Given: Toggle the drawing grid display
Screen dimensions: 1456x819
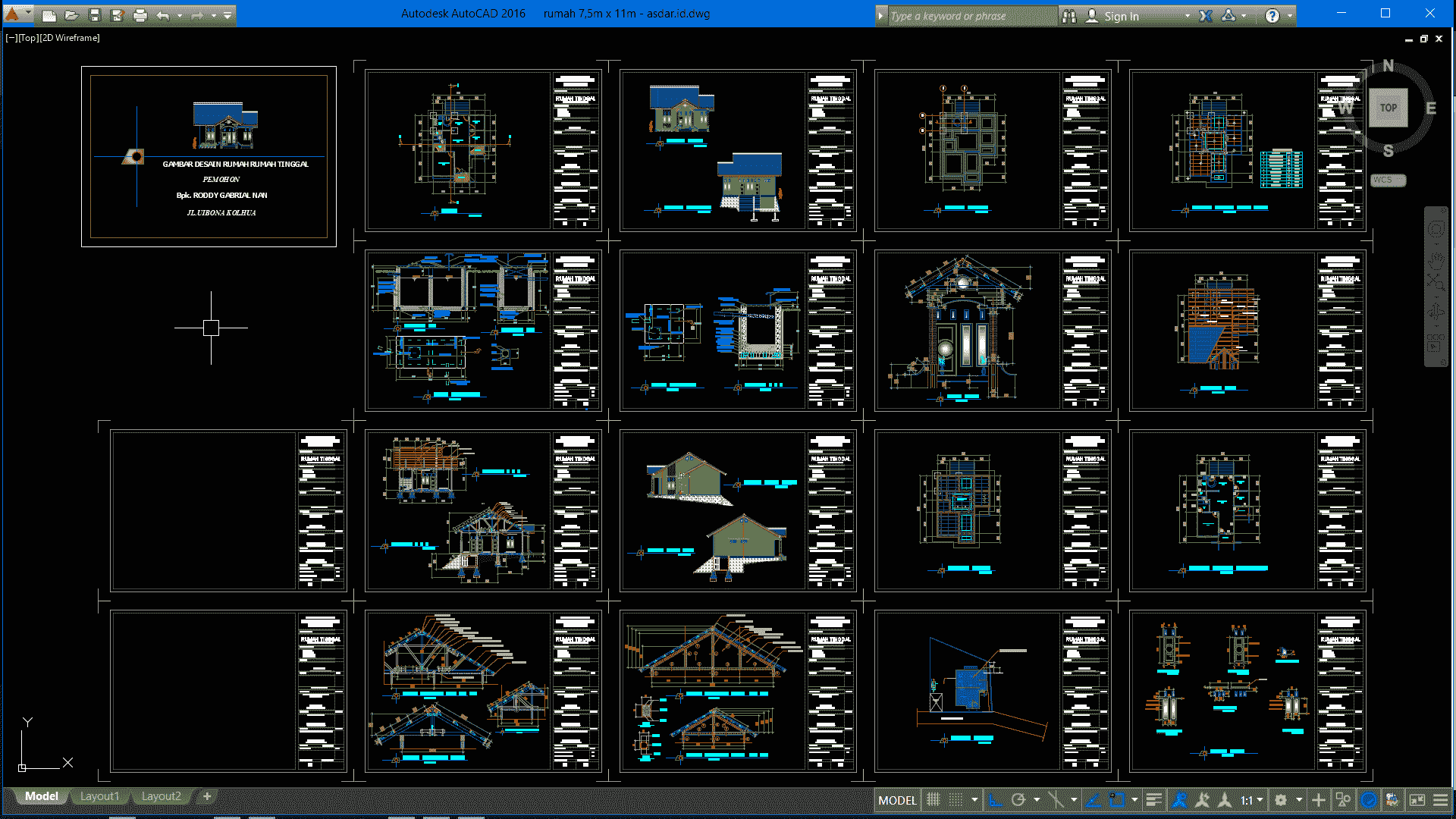Looking at the screenshot, I should [x=934, y=800].
